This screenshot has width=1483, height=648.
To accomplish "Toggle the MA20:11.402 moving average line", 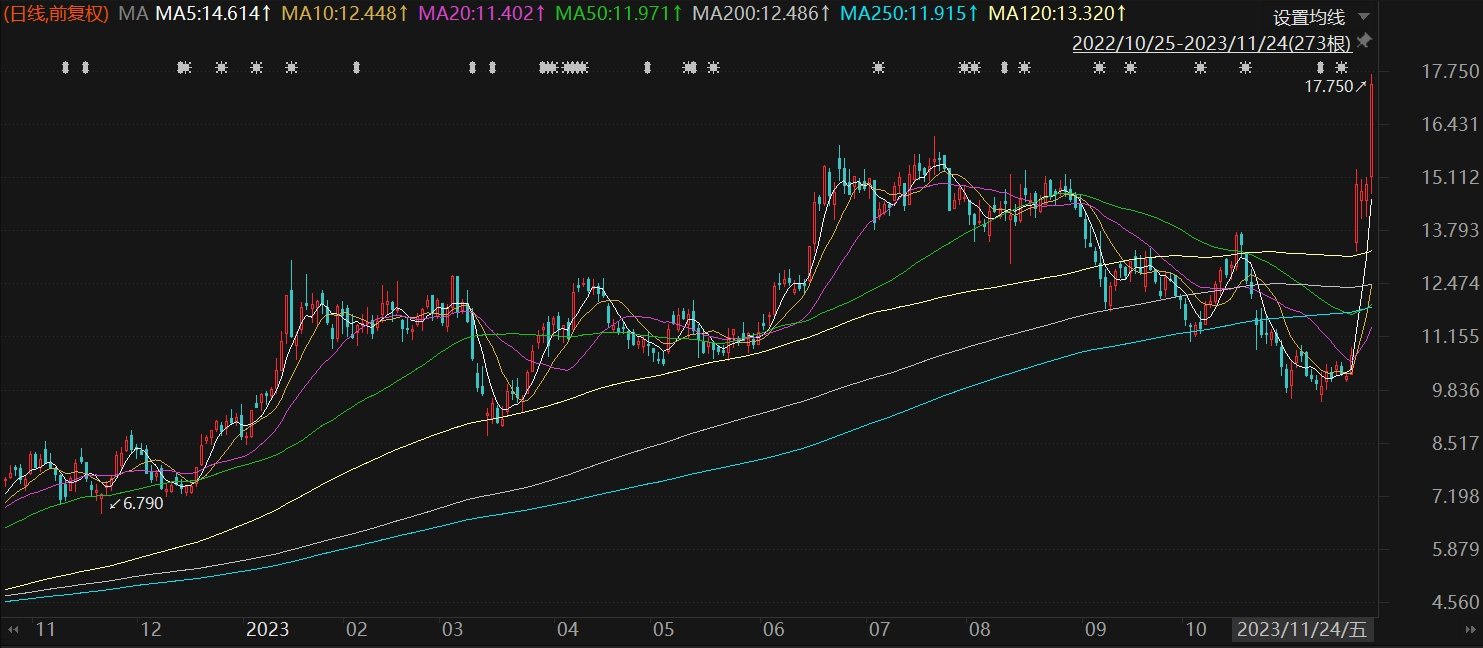I will point(483,14).
